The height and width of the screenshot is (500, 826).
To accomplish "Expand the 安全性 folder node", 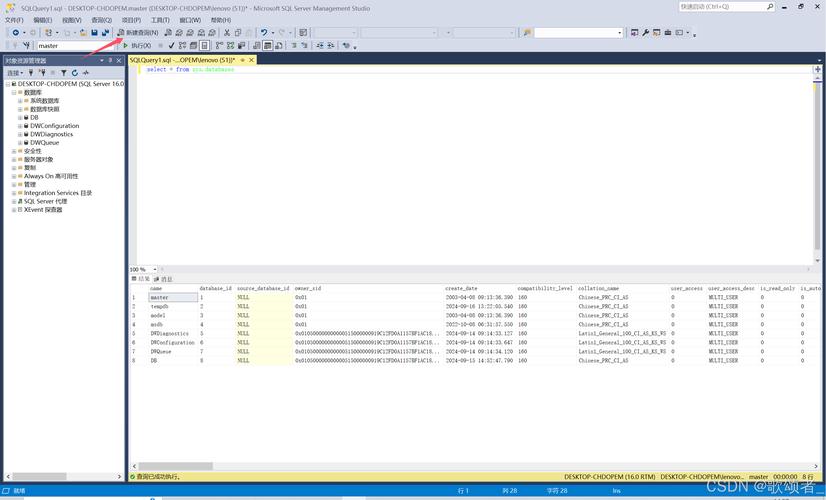I will pyautogui.click(x=14, y=151).
